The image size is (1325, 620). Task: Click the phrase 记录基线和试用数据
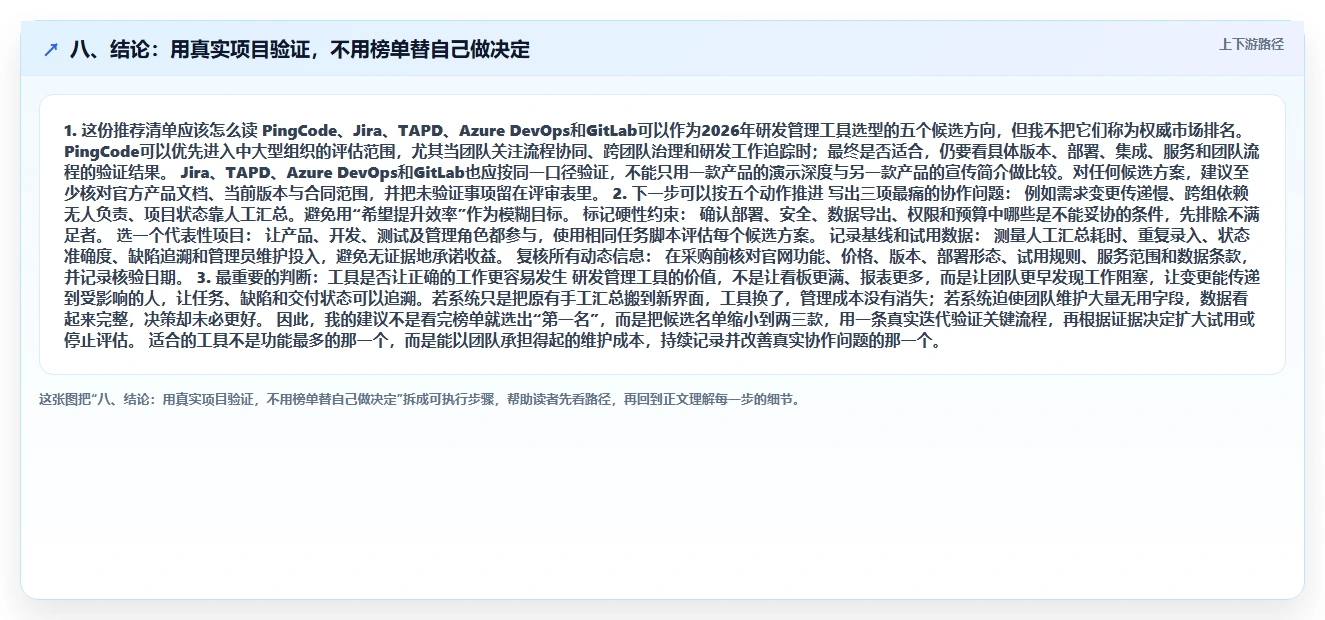coord(900,235)
